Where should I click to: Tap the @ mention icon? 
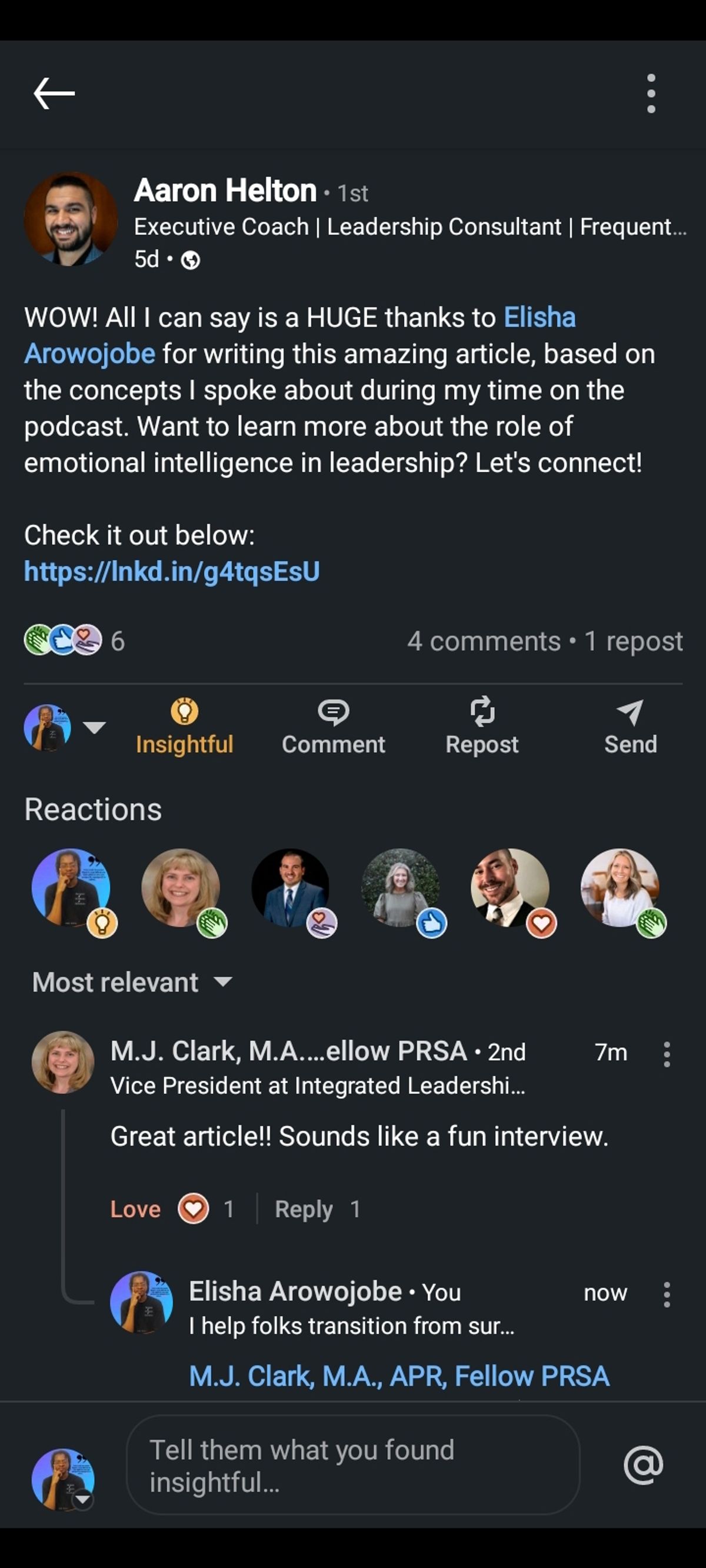point(642,1464)
